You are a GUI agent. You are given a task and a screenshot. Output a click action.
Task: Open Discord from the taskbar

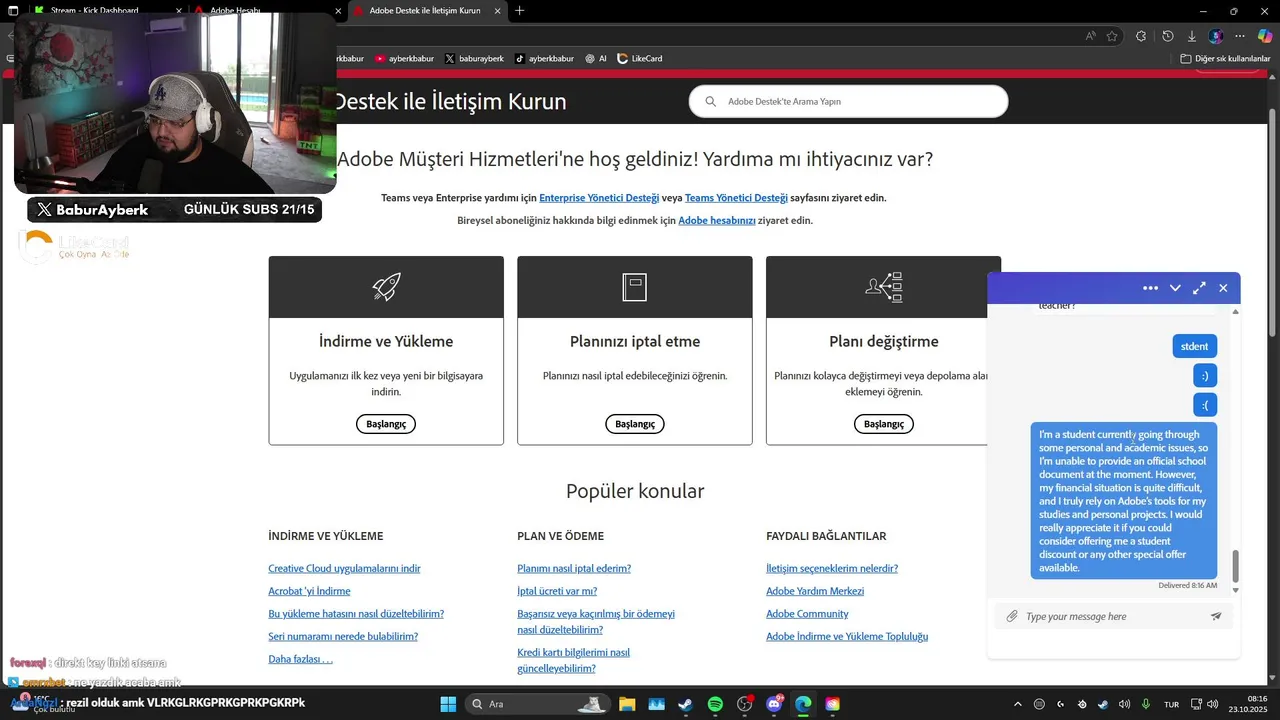[774, 704]
